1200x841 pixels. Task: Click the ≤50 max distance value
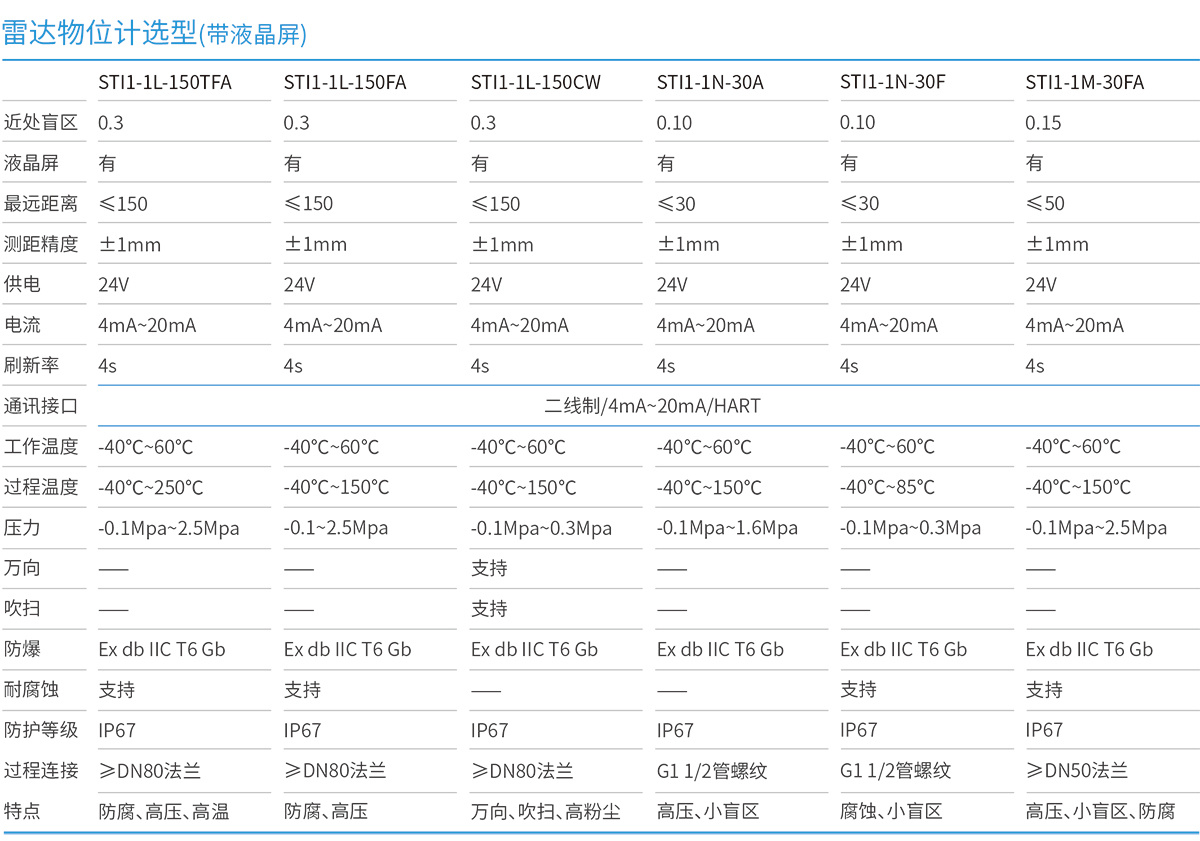(1045, 203)
